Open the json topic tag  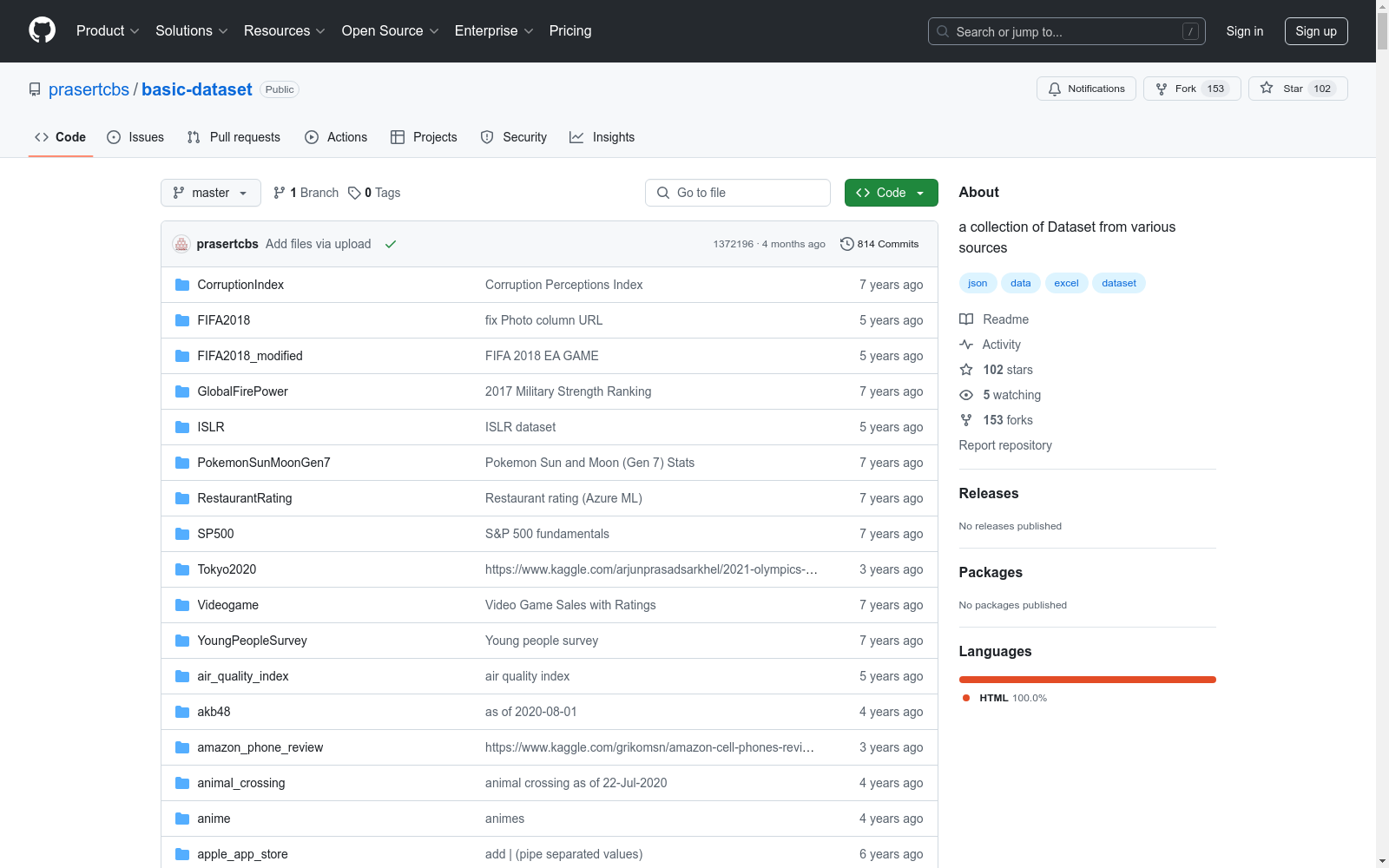pyautogui.click(x=978, y=283)
